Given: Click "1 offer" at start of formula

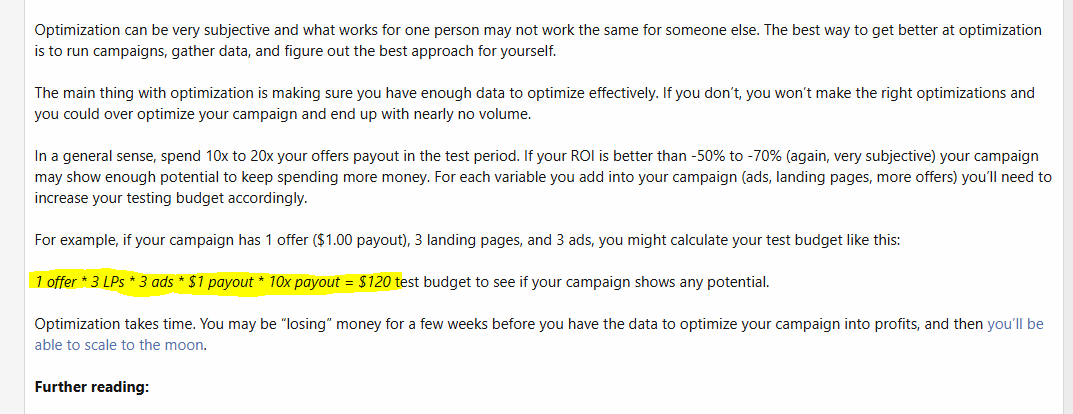Looking at the screenshot, I should pos(57,282).
